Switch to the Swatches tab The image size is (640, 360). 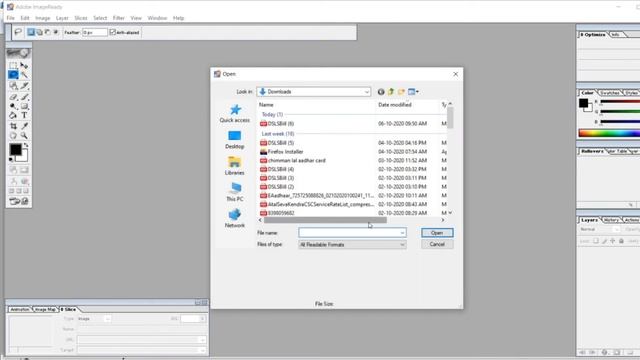pyautogui.click(x=610, y=93)
